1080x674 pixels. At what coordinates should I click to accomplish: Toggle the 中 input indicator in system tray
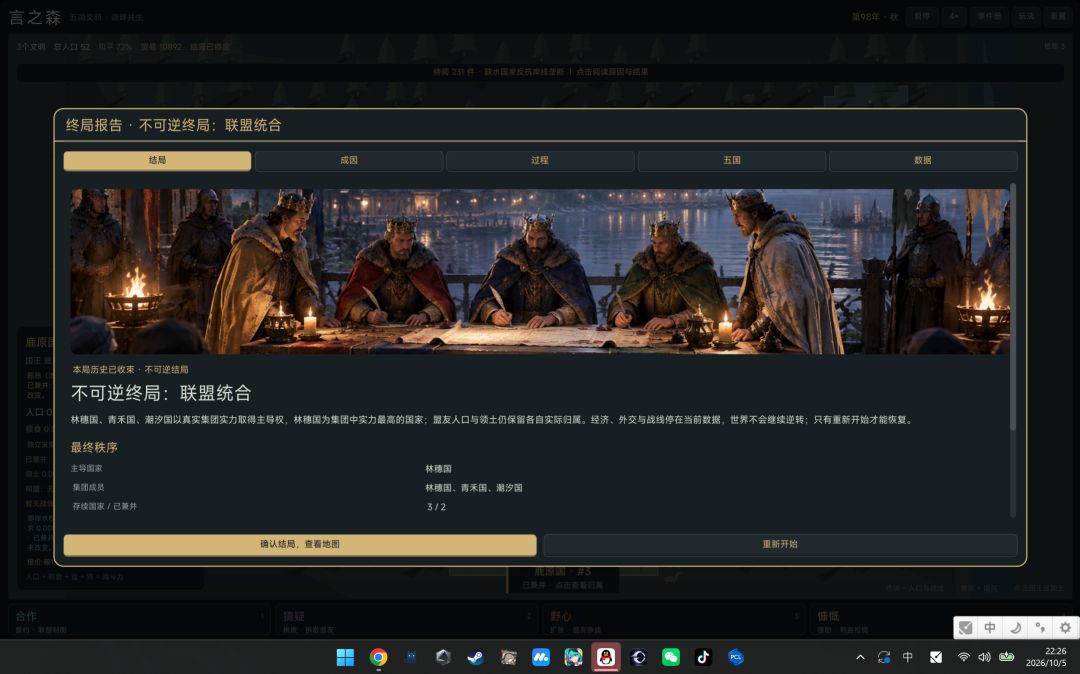908,657
